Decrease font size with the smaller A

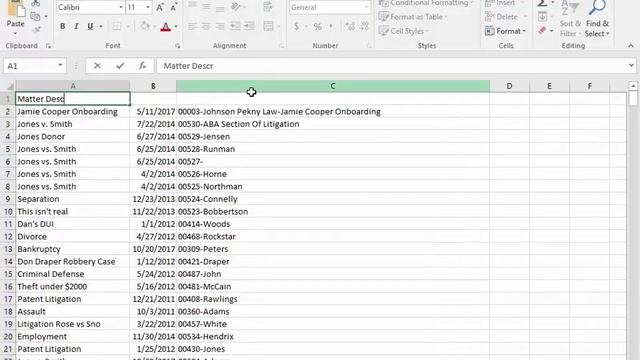click(174, 7)
